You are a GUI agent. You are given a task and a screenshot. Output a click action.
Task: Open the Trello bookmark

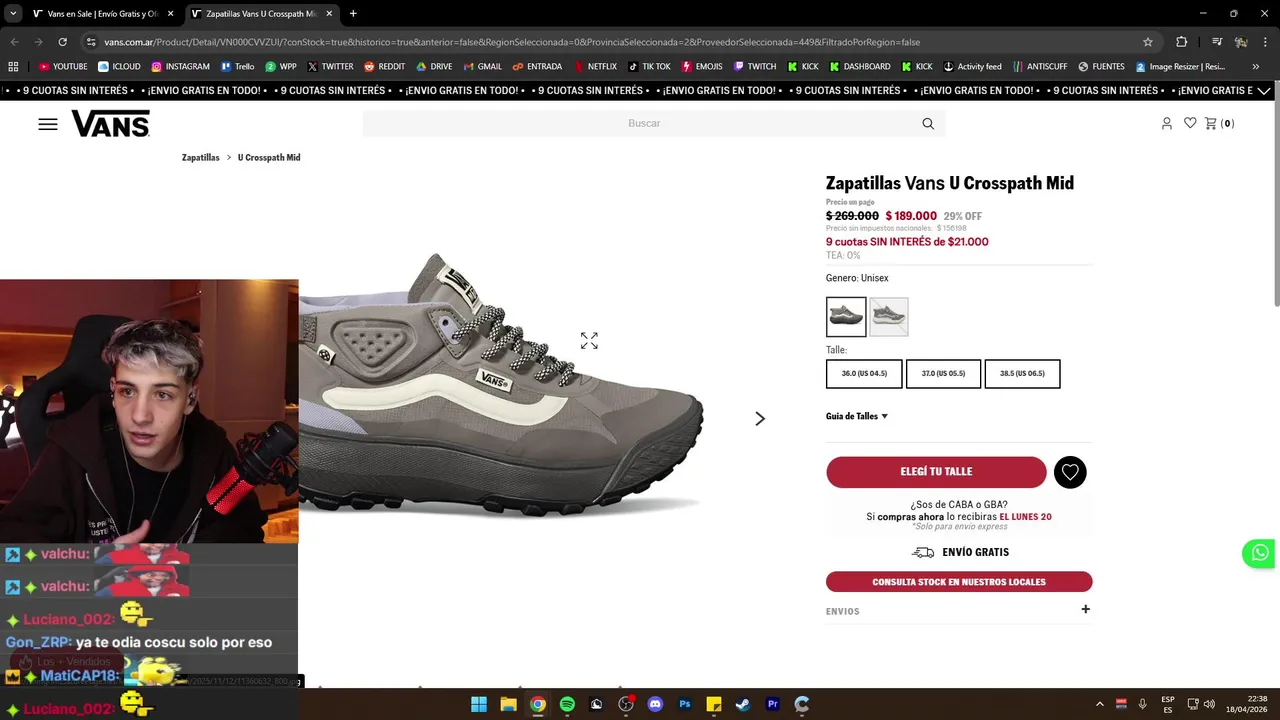click(x=237, y=67)
